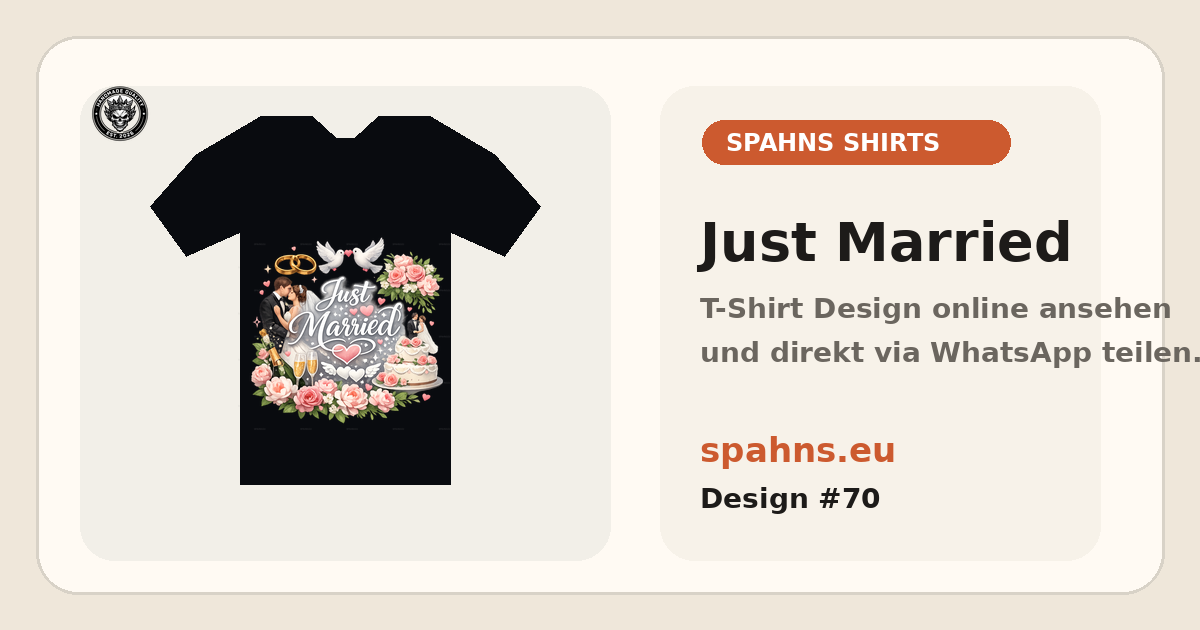Click the golden wedding rings graphic
This screenshot has width=1200, height=630.
coord(294,264)
